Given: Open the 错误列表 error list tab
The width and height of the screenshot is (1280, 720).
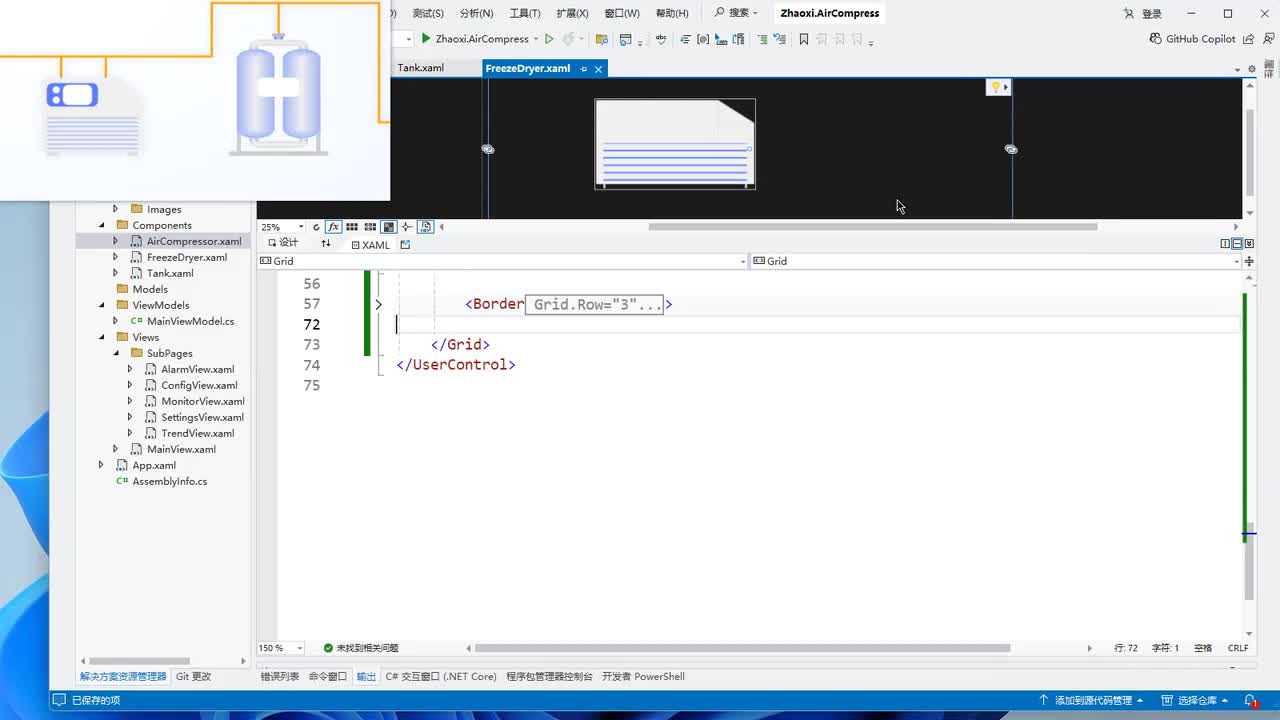Looking at the screenshot, I should 280,677.
